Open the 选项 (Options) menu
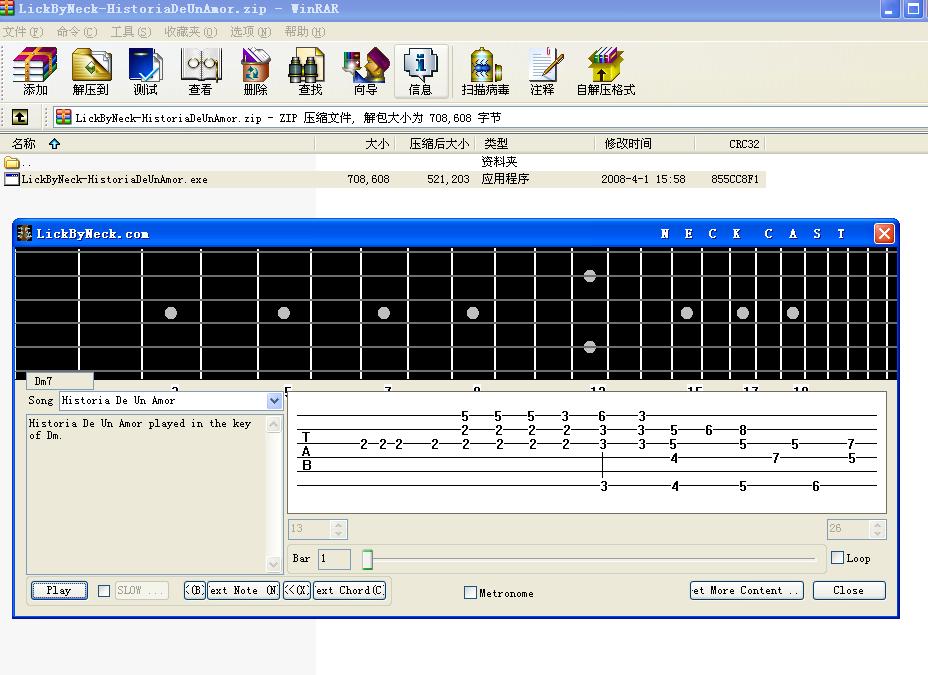 pos(250,31)
